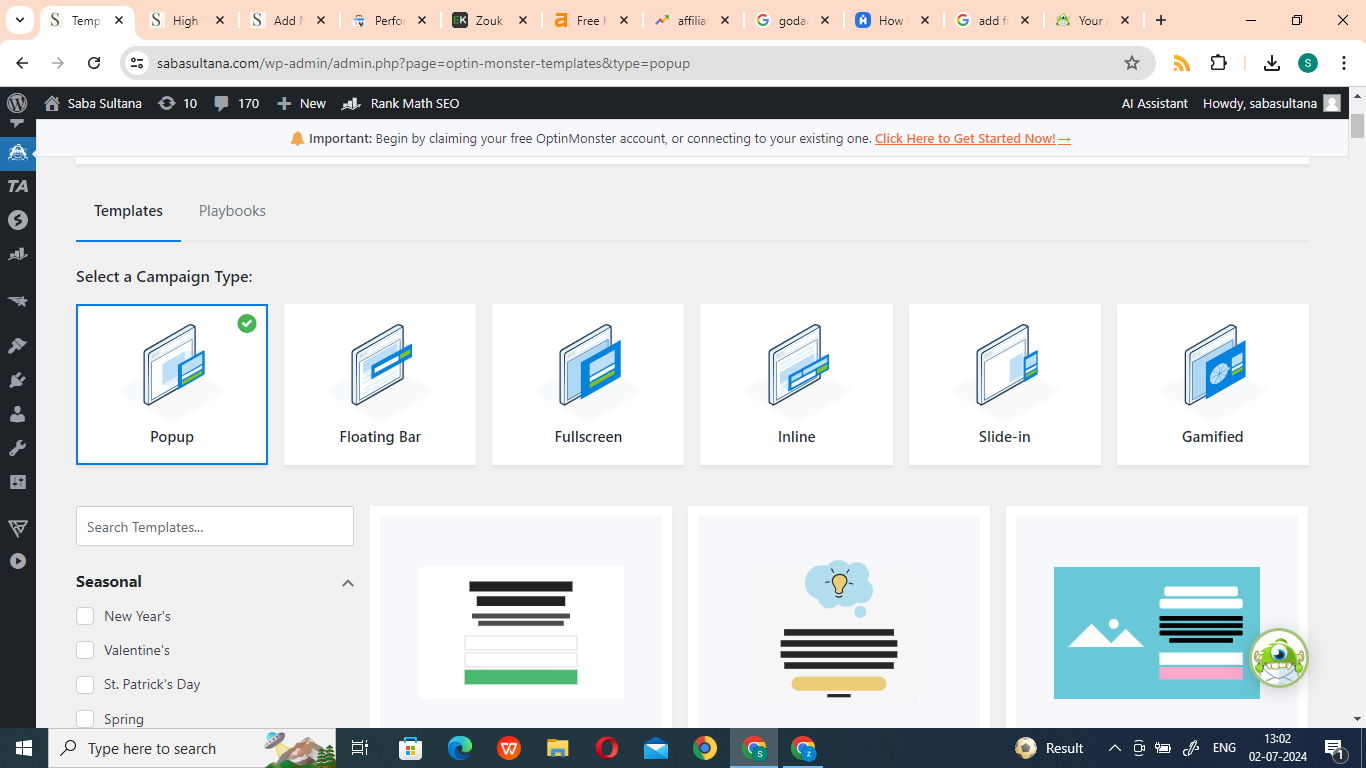Expand the hidden system tray icons

point(1114,748)
